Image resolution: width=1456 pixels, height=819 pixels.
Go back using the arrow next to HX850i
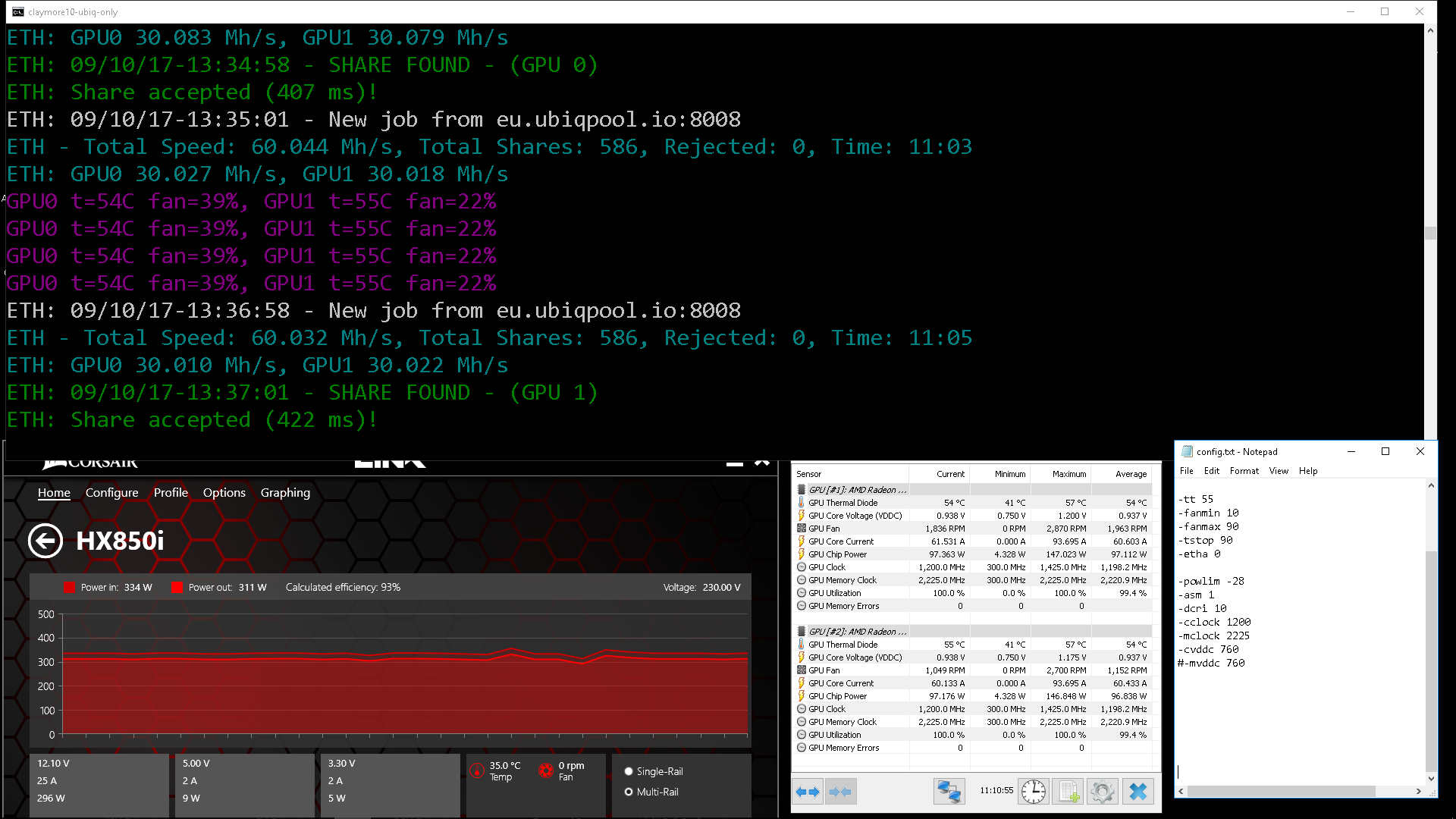pos(45,541)
